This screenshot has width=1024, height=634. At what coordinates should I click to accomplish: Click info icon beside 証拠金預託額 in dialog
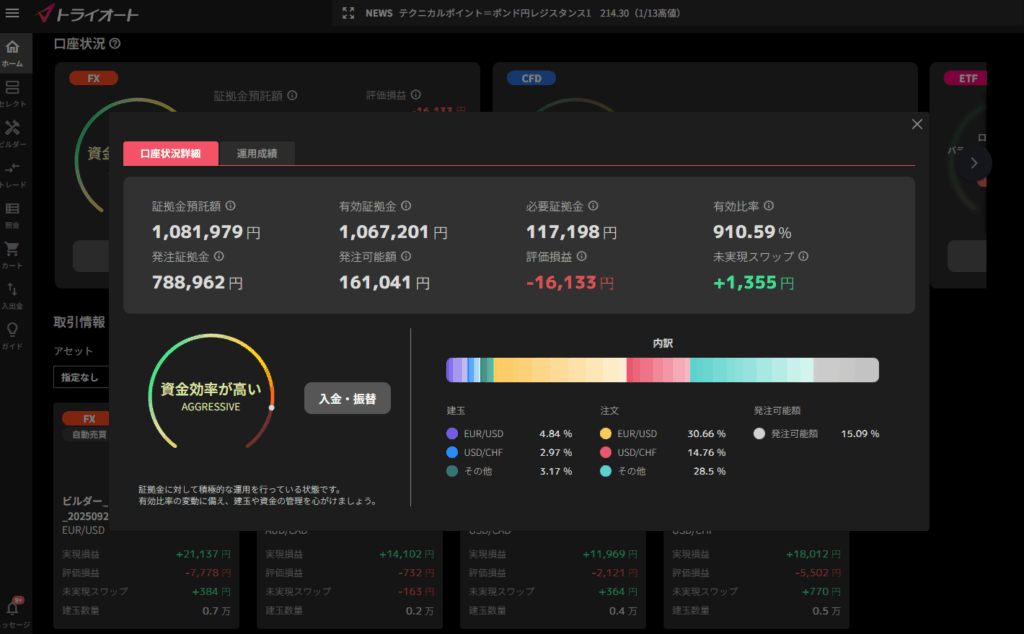[x=231, y=206]
